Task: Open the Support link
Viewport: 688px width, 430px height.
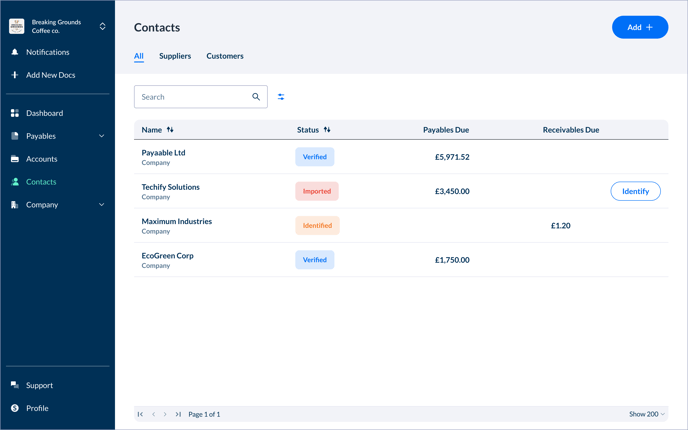Action: point(39,385)
